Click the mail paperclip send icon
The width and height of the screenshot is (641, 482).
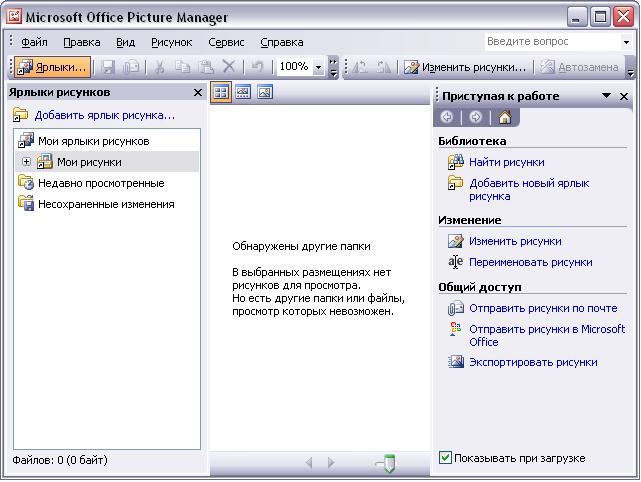tap(455, 308)
